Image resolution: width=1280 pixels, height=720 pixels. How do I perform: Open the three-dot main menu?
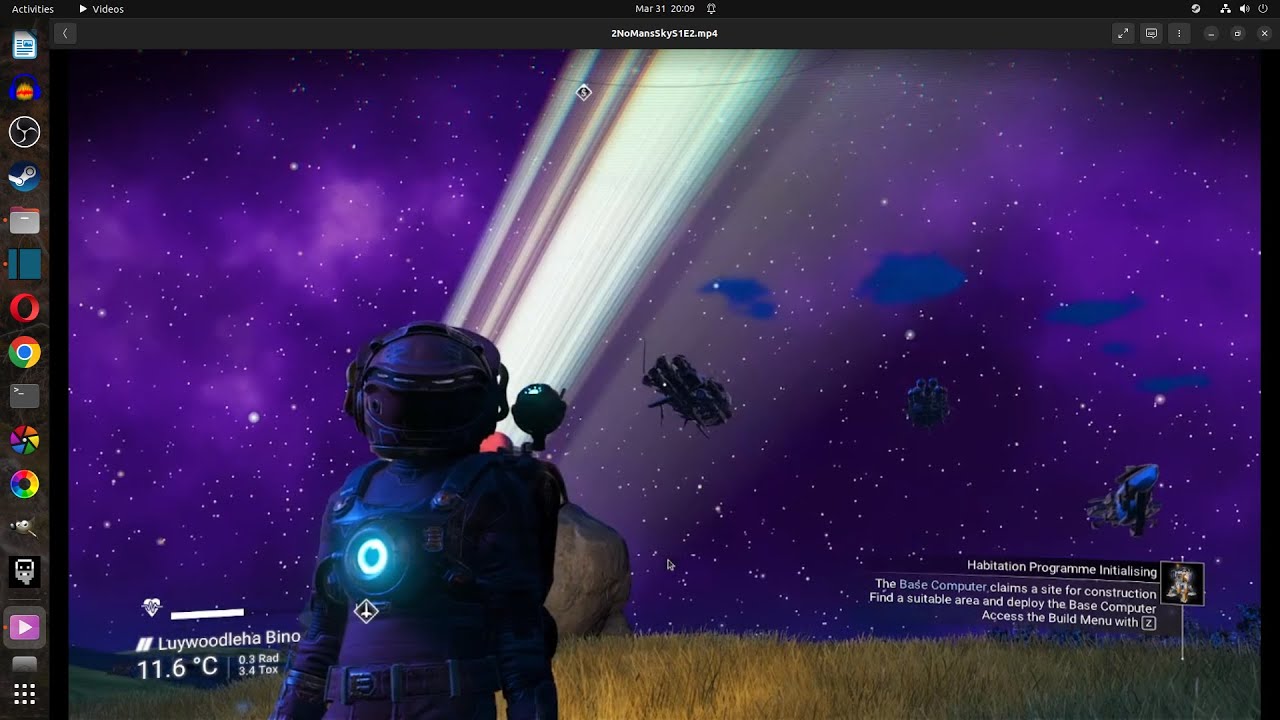1179,33
